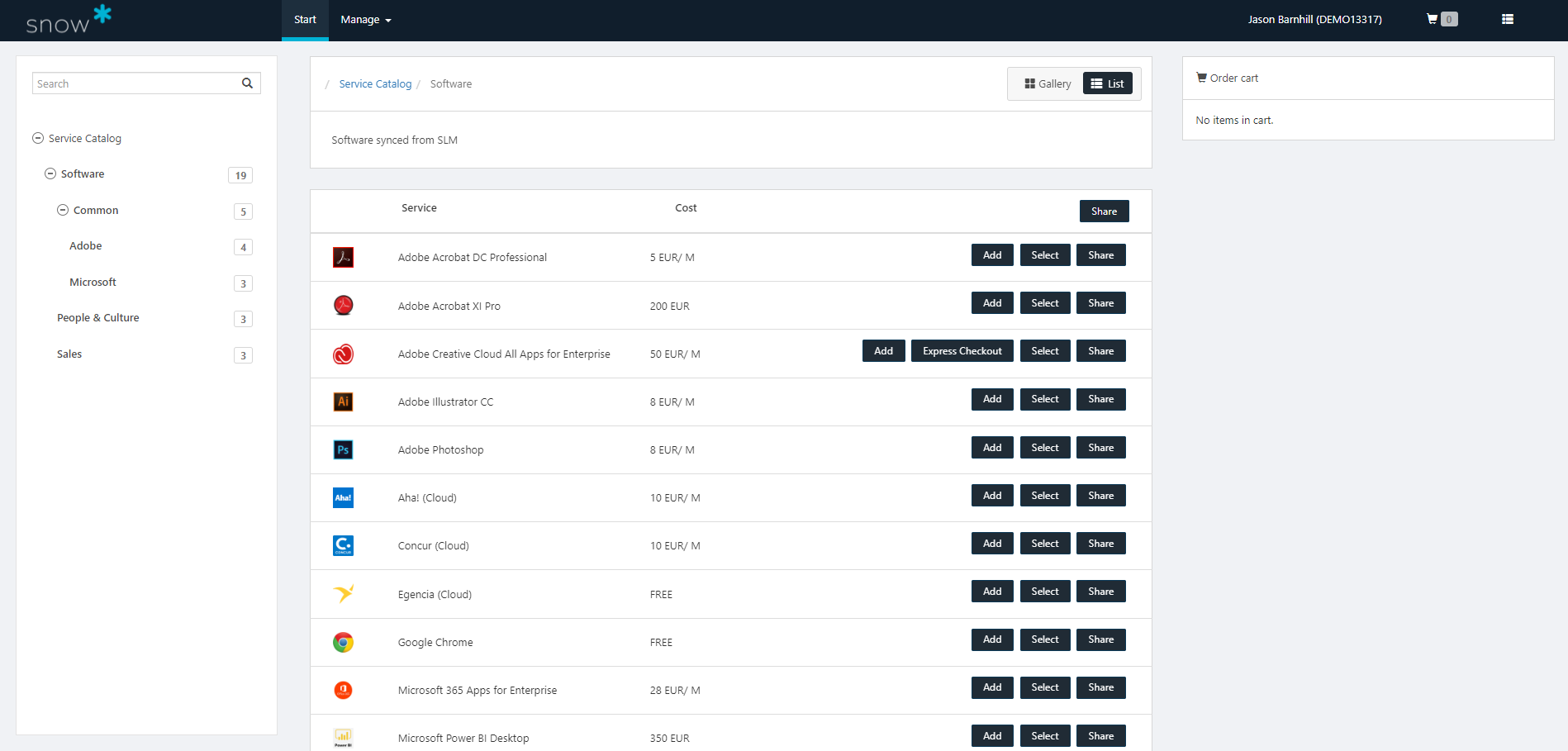This screenshot has width=1568, height=751.
Task: Share Adobe Illustrator CC
Action: pyautogui.click(x=1101, y=399)
